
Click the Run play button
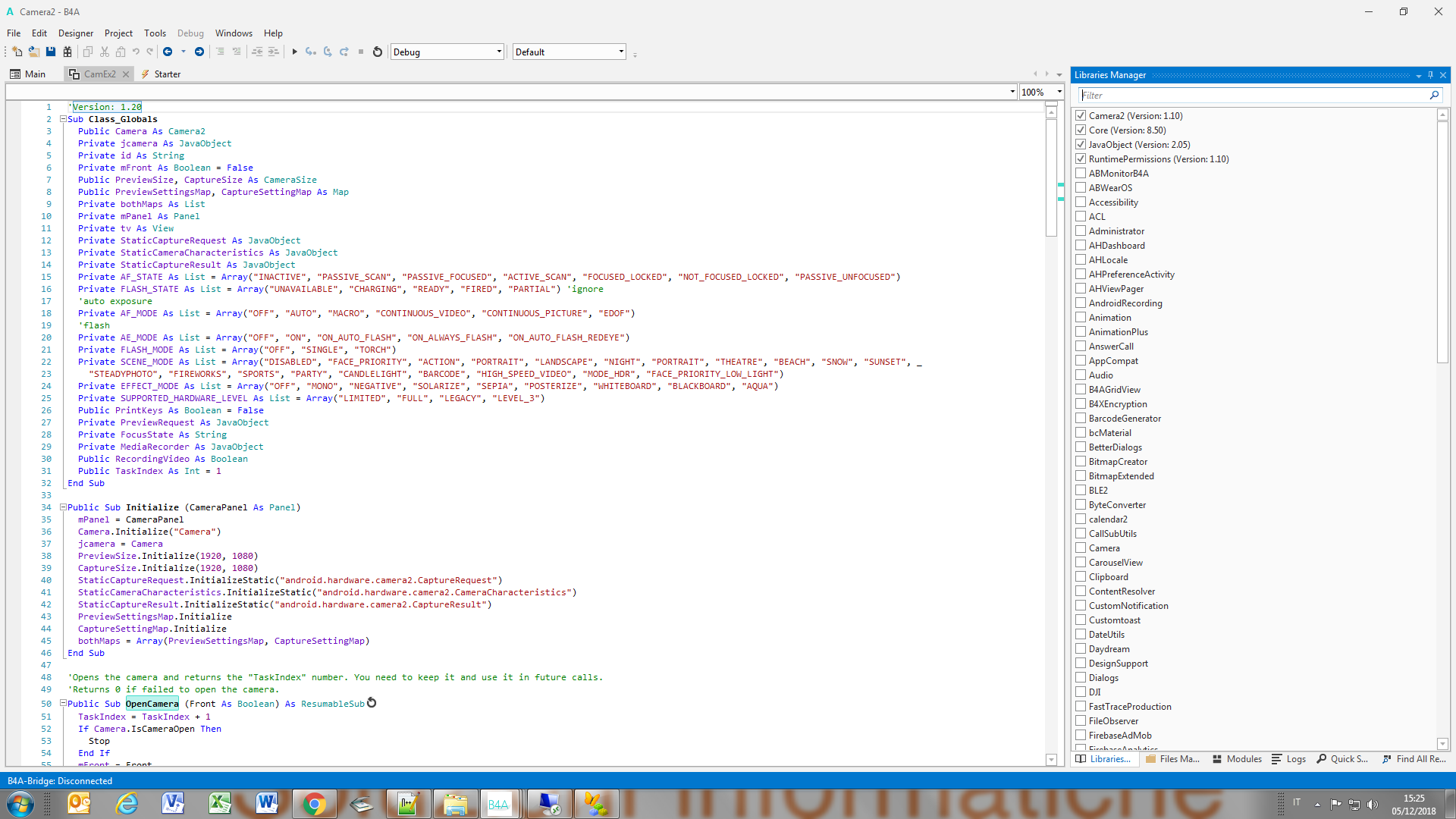coord(294,52)
